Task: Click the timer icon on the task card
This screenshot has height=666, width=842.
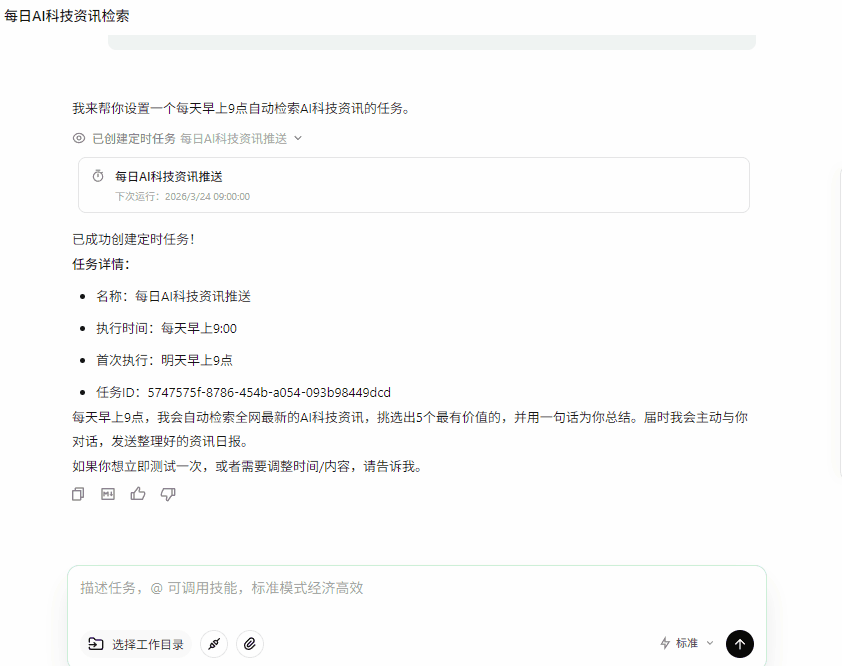Action: click(97, 175)
